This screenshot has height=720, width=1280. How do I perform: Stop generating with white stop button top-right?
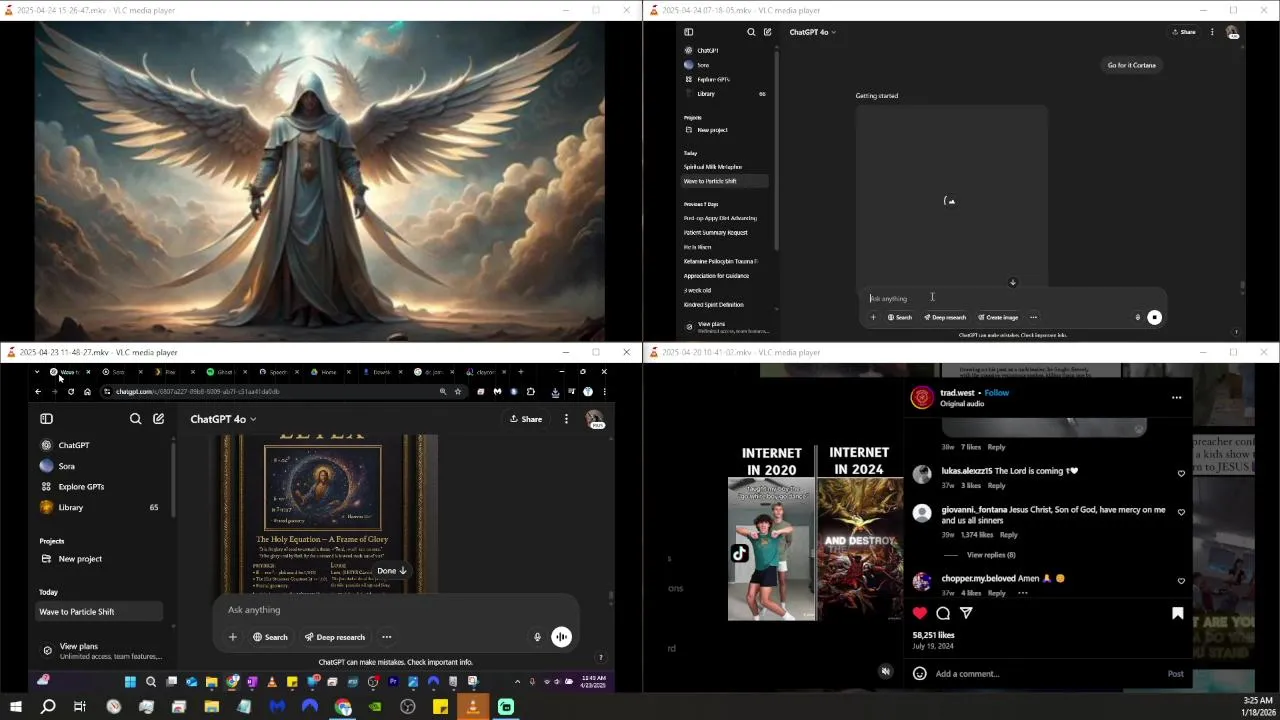point(1154,317)
